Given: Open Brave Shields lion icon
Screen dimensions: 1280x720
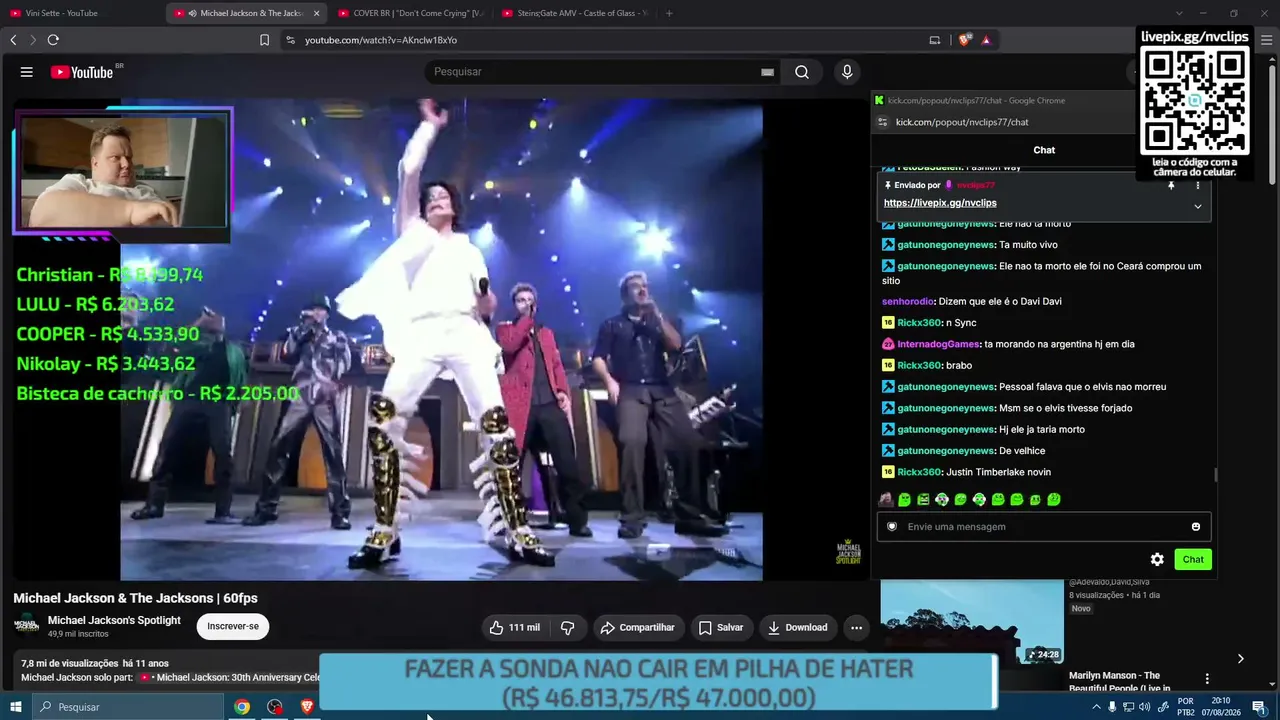Looking at the screenshot, I should (965, 40).
